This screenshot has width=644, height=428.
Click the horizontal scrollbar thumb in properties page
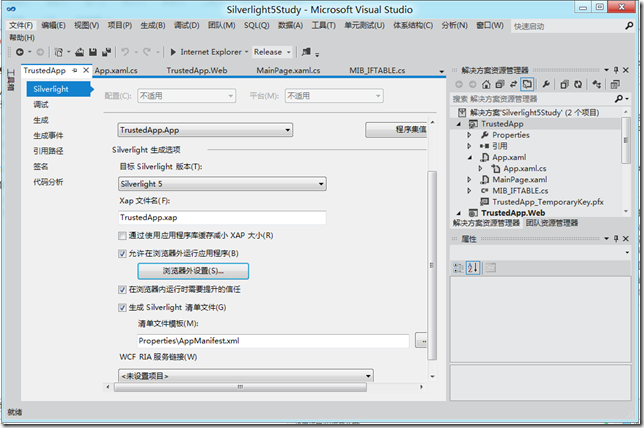click(240, 387)
